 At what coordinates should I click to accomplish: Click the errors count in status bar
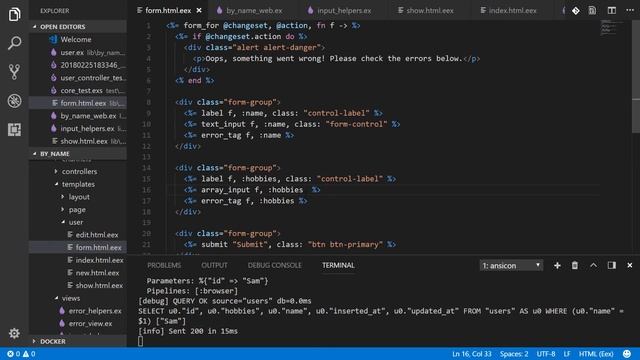[13, 354]
